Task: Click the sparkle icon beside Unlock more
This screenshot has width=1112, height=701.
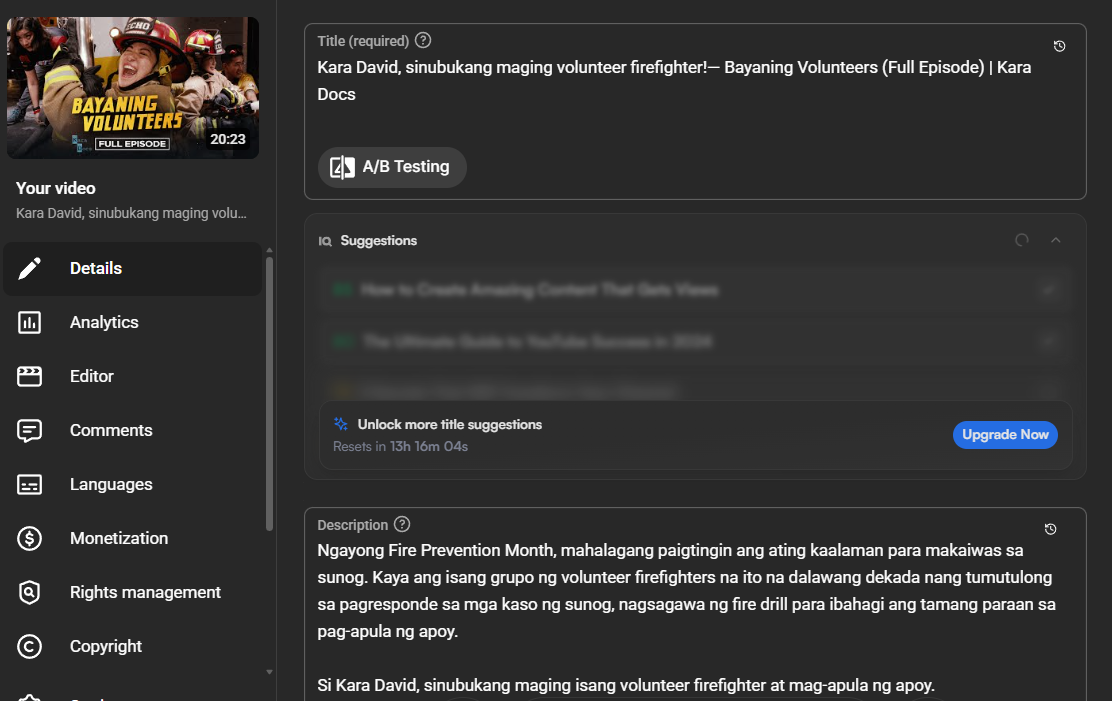Action: [x=340, y=424]
